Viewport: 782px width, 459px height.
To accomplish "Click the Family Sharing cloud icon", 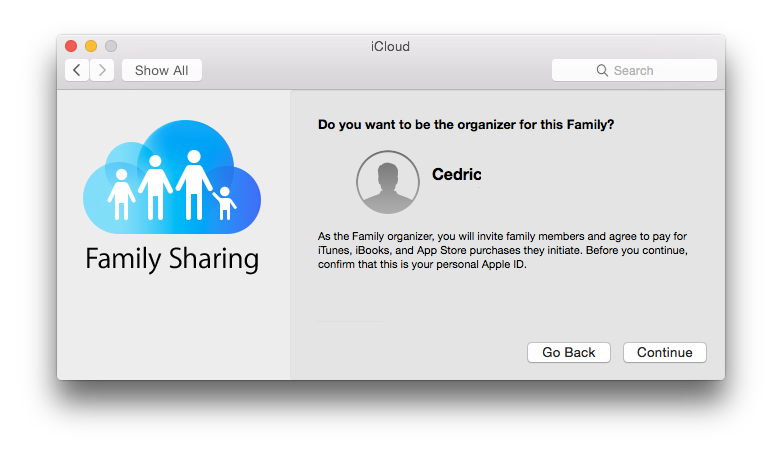I will coord(172,177).
